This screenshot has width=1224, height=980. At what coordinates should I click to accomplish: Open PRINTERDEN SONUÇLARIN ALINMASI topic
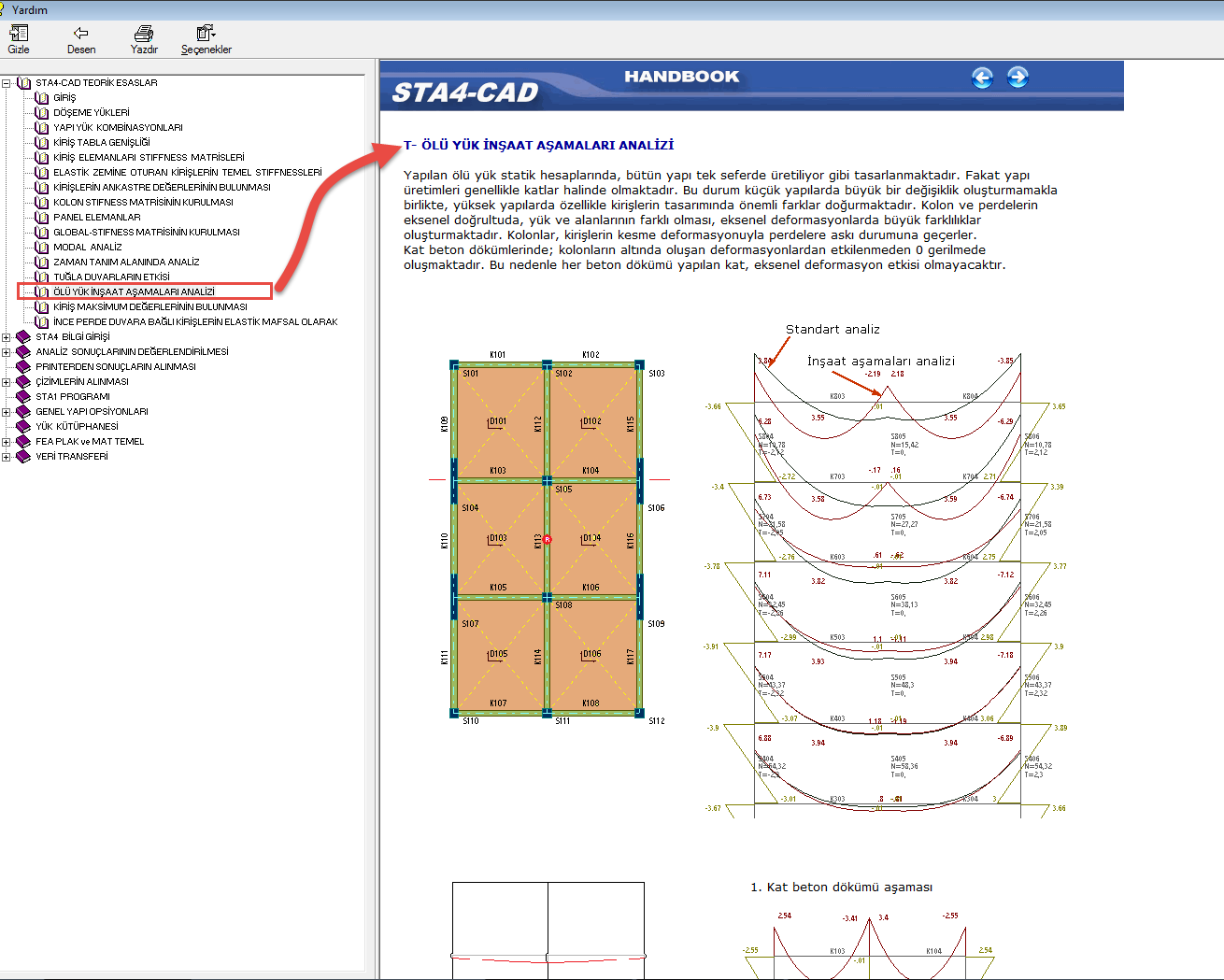coord(116,366)
